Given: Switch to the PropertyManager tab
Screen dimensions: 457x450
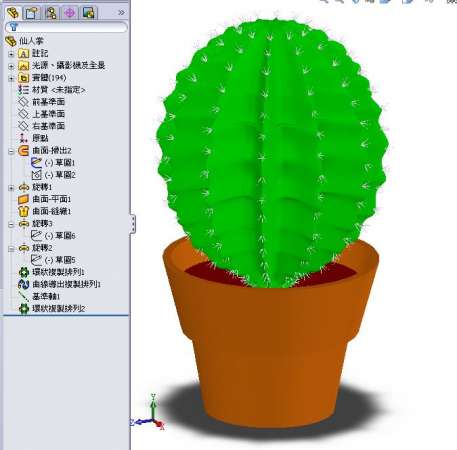Looking at the screenshot, I should (x=31, y=13).
